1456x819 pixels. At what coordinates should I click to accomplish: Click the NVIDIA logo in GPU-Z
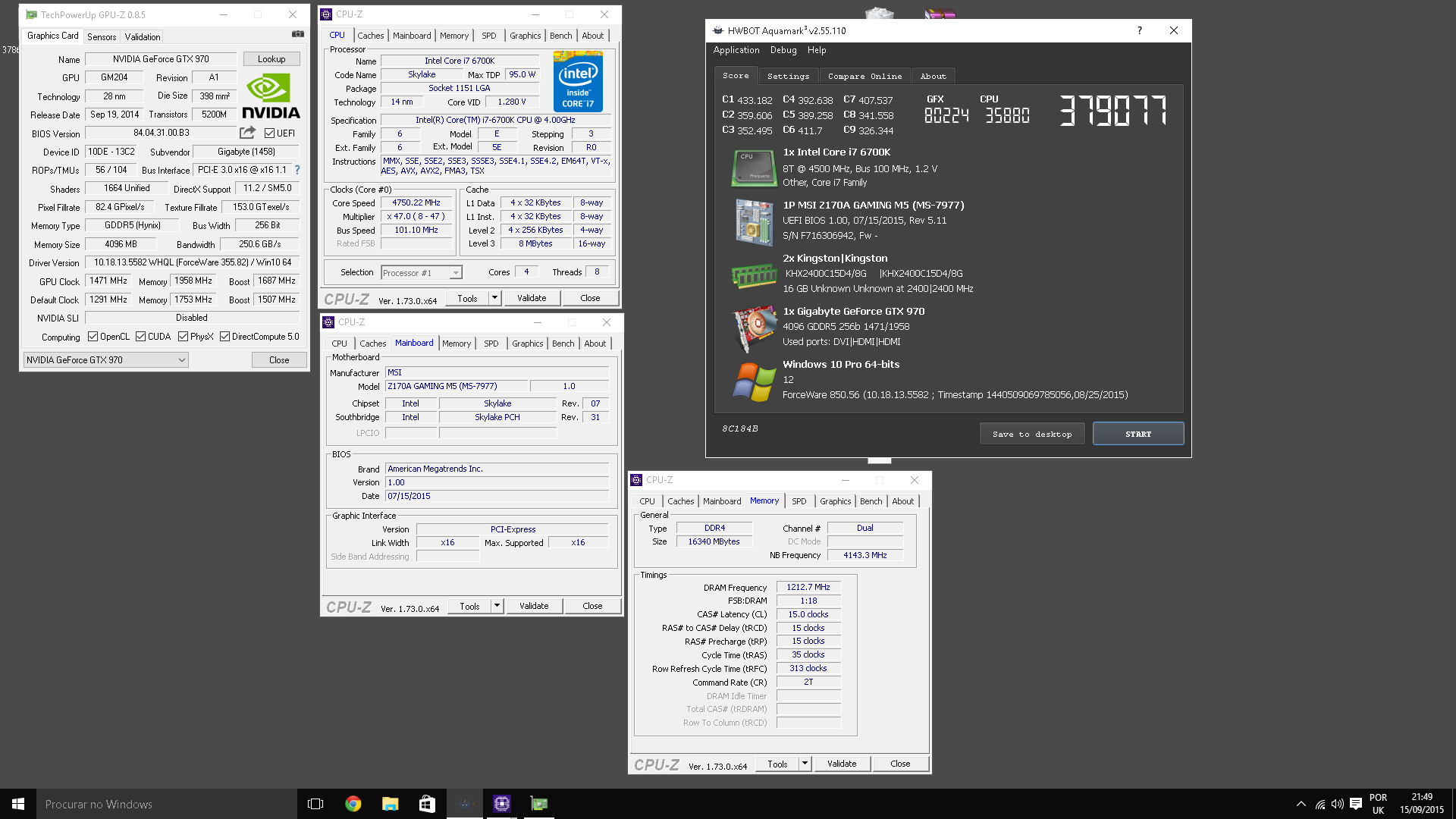[271, 96]
